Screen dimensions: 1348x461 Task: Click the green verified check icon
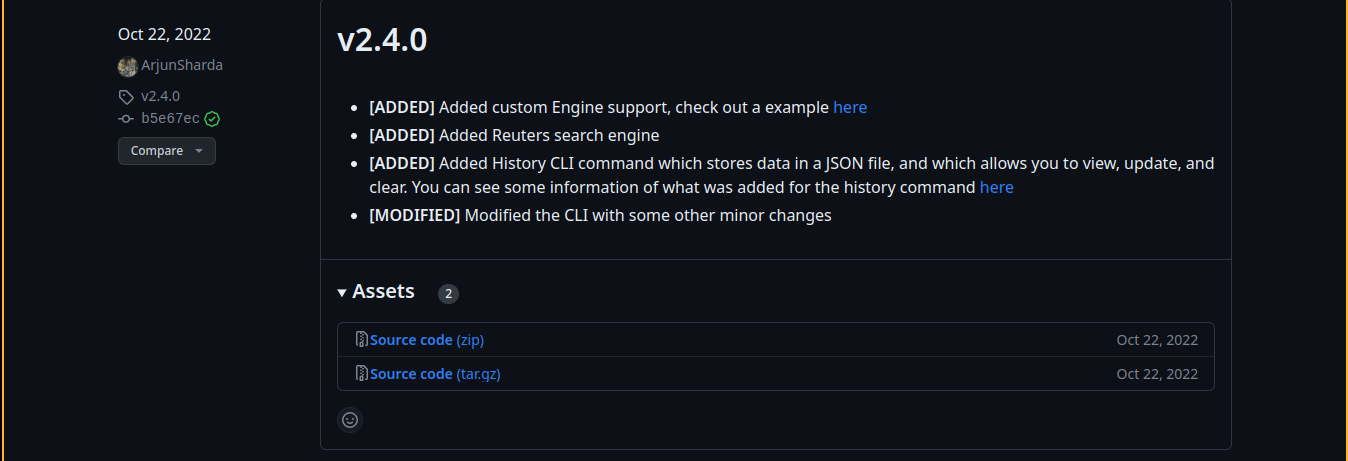(x=212, y=119)
